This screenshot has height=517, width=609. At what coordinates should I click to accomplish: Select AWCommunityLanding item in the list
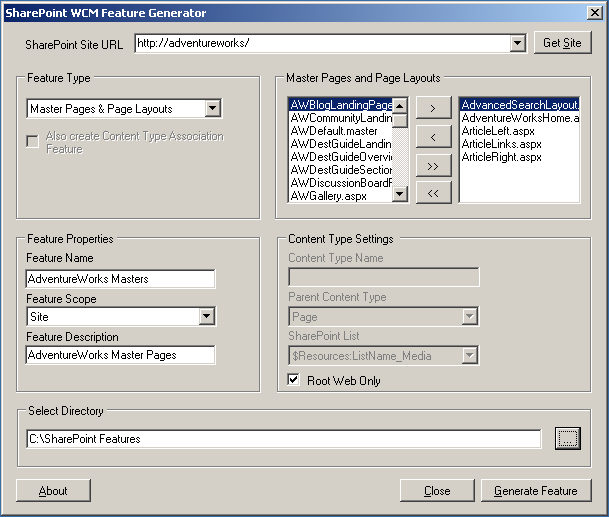[x=341, y=118]
